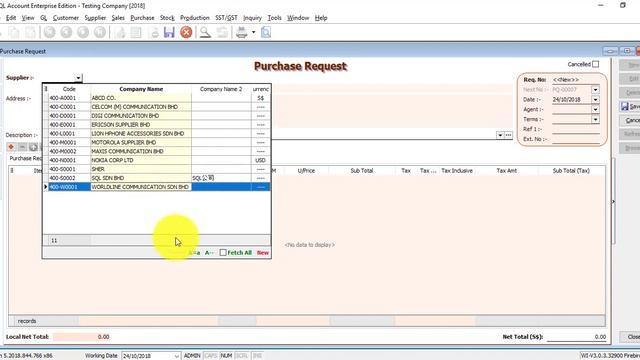Open the Terms dropdown
The height and width of the screenshot is (360, 640).
point(596,119)
